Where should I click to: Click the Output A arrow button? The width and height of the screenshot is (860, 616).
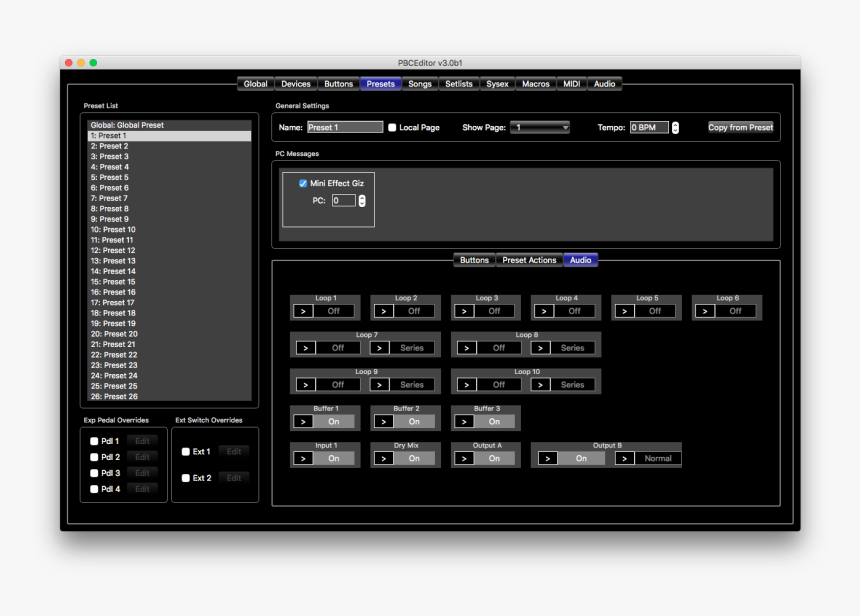pos(464,459)
